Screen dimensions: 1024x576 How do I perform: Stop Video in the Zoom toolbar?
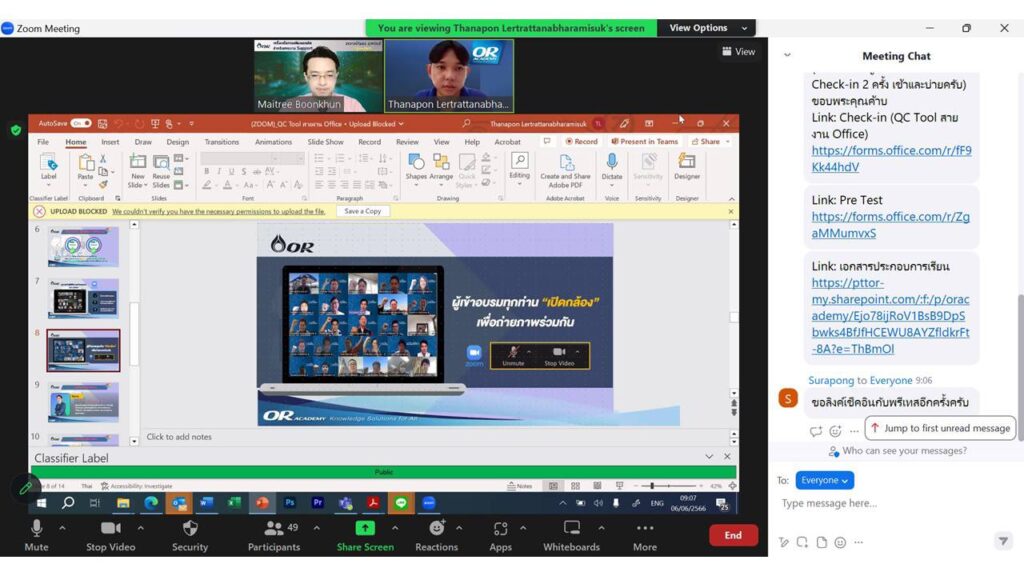(x=110, y=536)
